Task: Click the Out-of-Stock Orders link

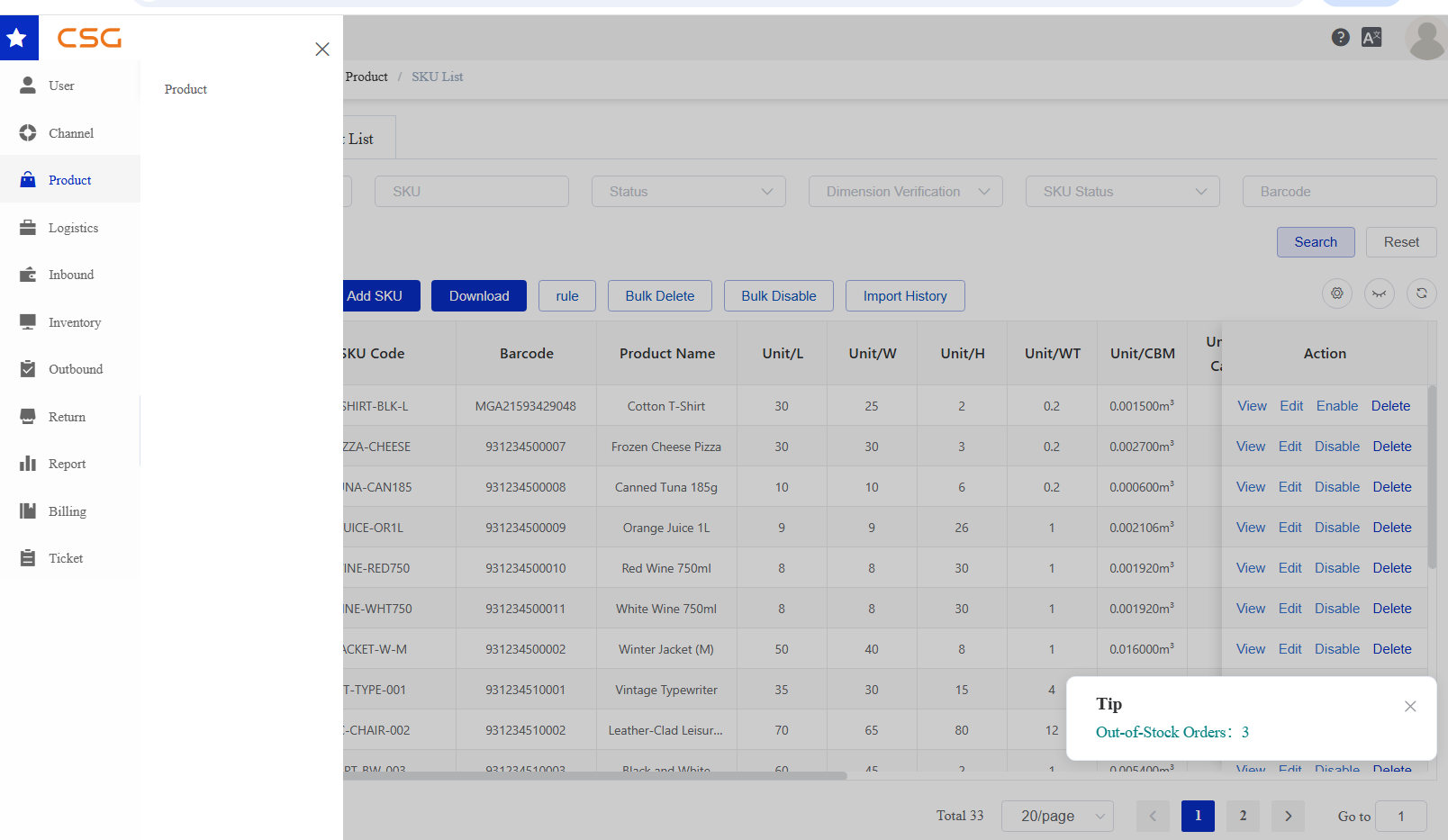Action: pos(1172,732)
